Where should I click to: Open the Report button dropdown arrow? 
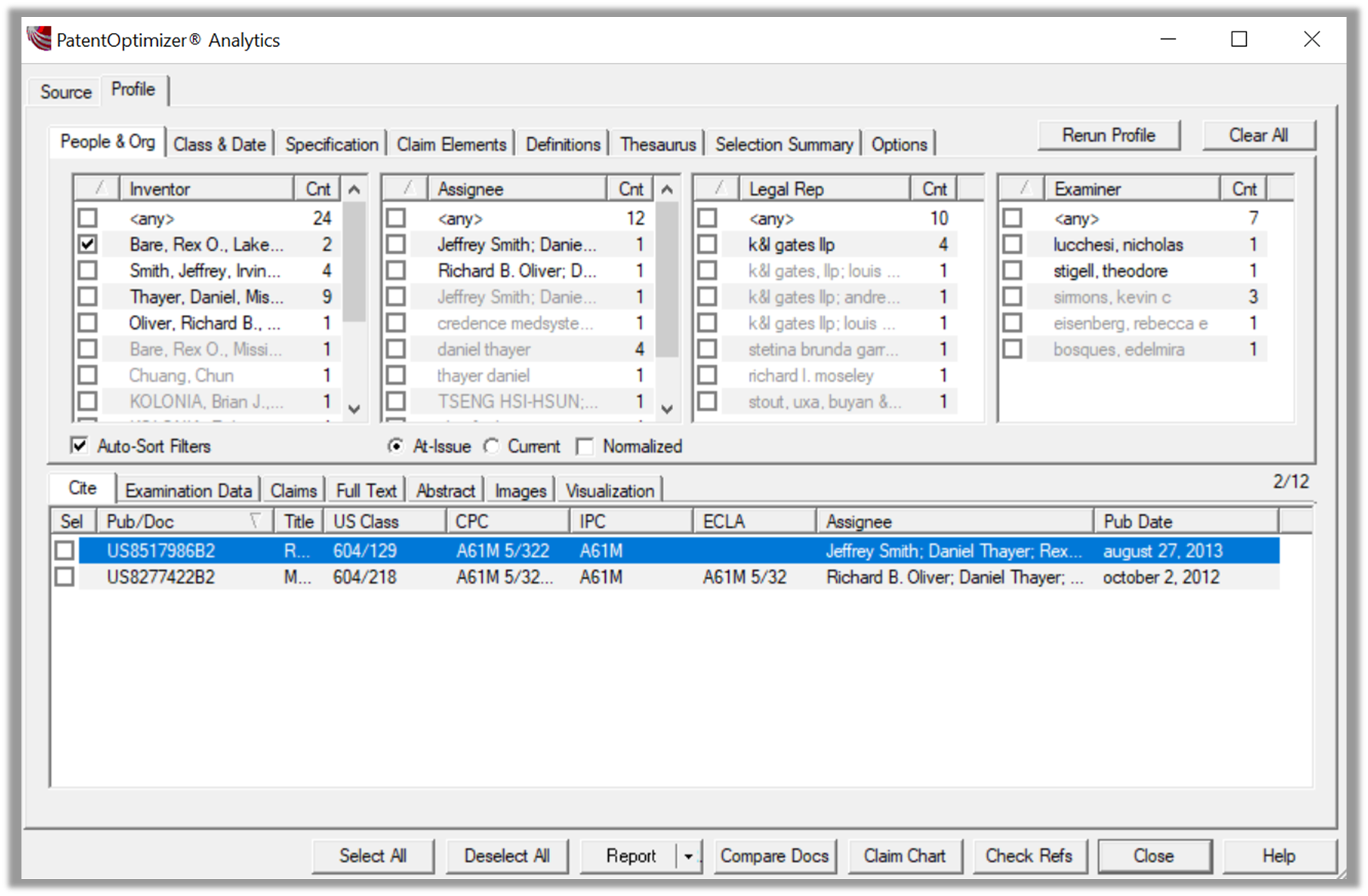[689, 856]
